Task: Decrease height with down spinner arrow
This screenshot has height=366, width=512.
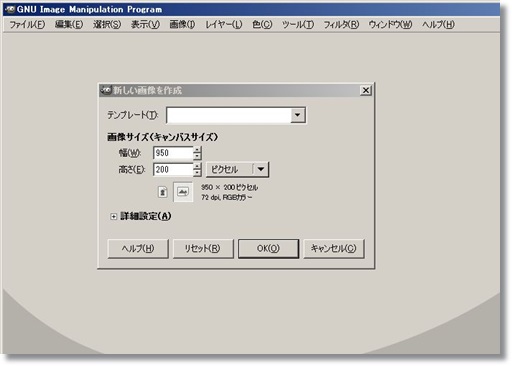Action: click(x=197, y=173)
